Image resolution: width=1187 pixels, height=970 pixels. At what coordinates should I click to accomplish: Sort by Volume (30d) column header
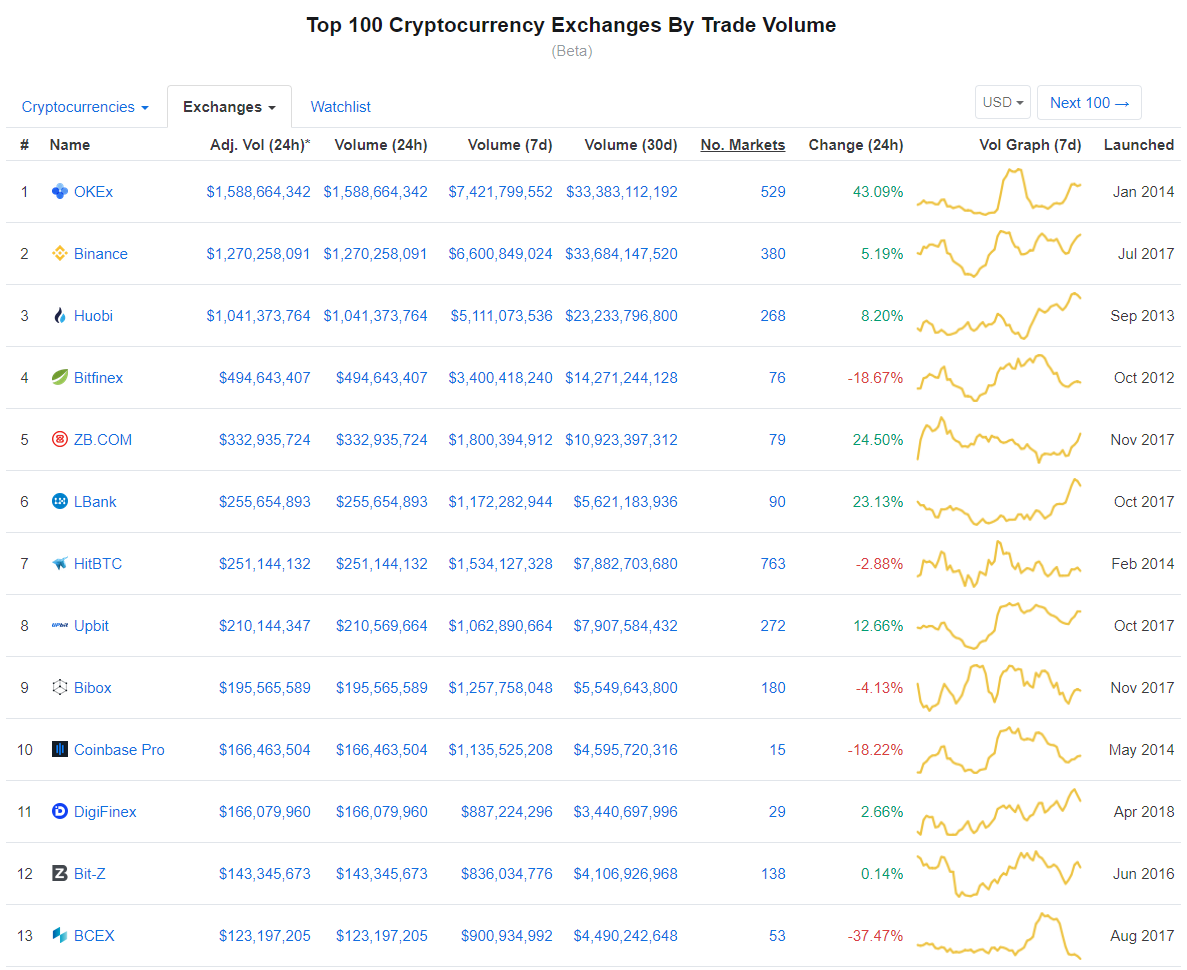(x=631, y=145)
